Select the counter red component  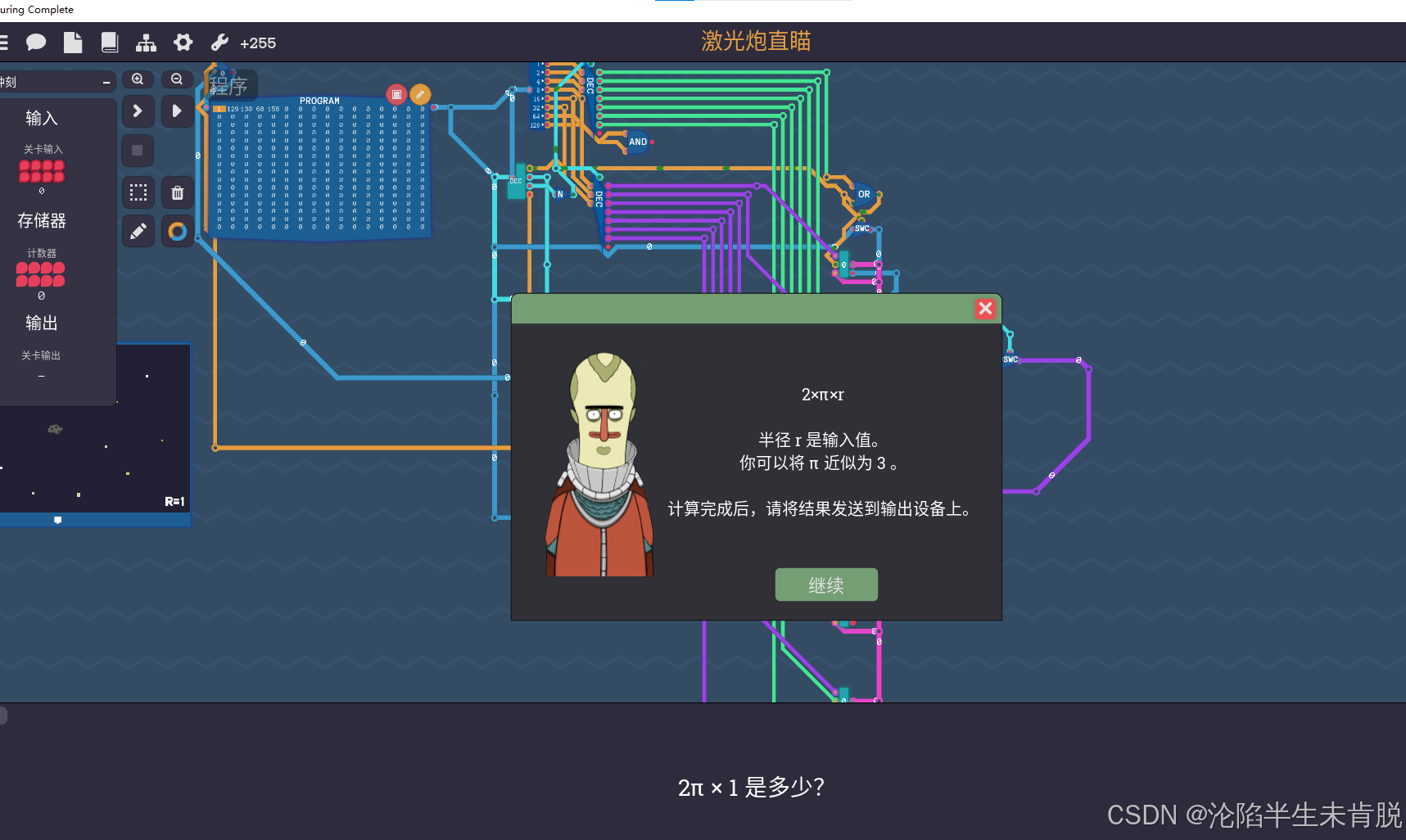[x=41, y=274]
